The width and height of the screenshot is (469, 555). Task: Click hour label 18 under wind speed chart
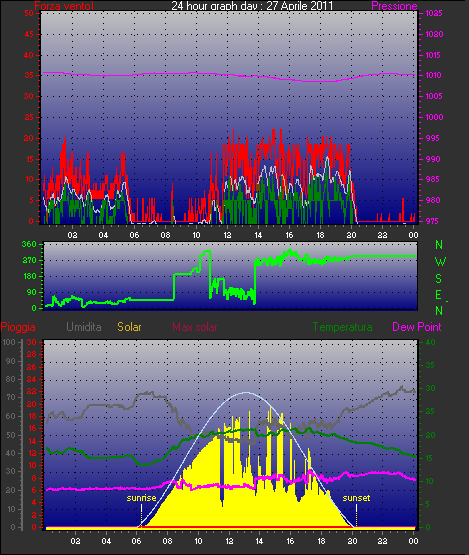[x=320, y=235]
